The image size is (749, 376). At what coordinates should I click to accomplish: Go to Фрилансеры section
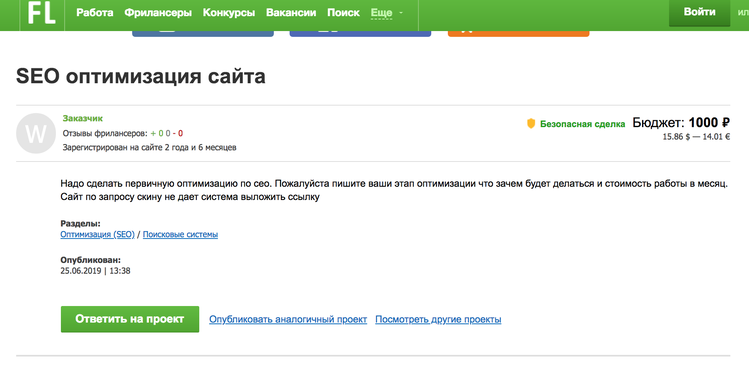(158, 13)
